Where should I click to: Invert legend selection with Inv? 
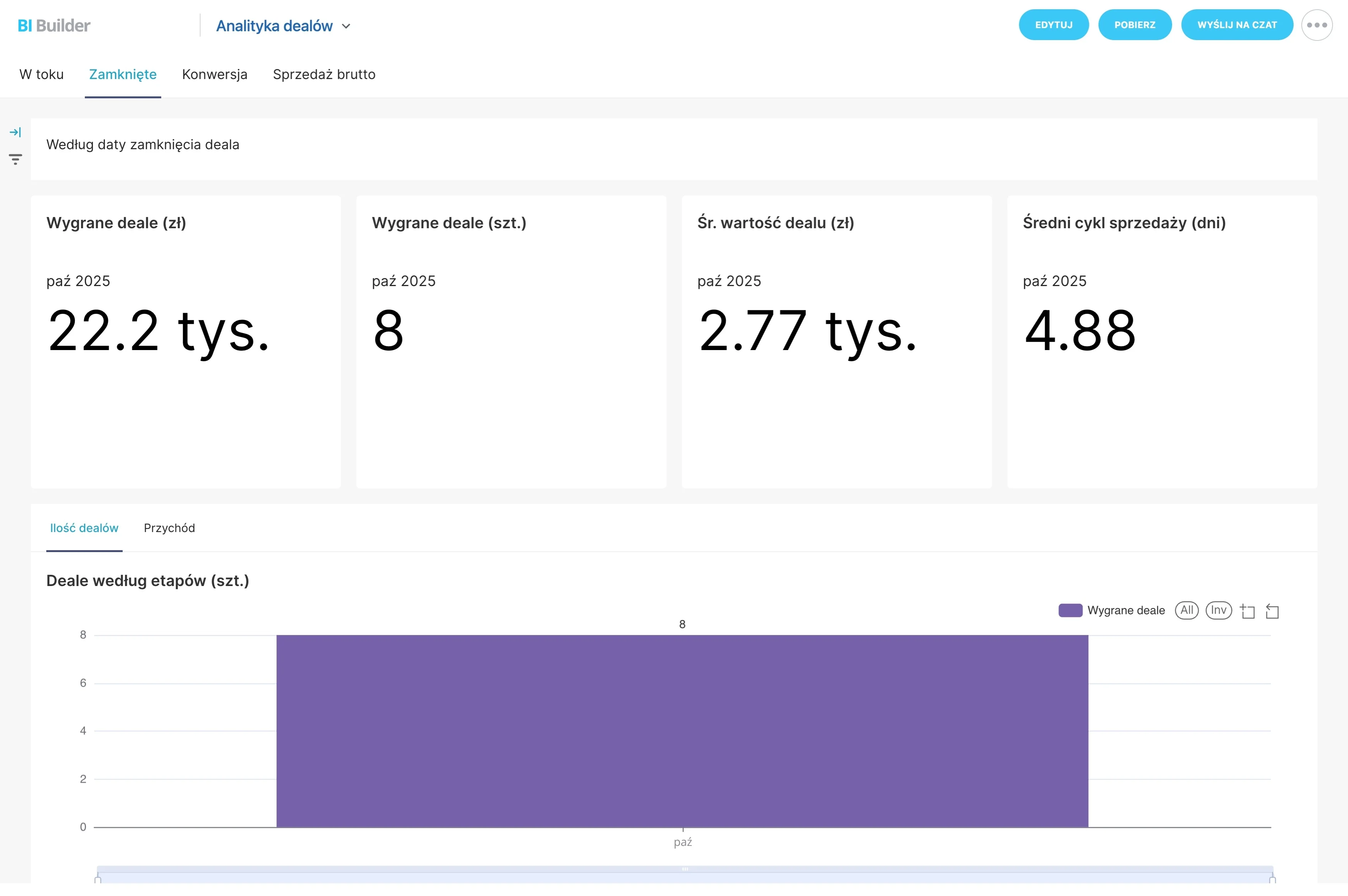pos(1218,610)
